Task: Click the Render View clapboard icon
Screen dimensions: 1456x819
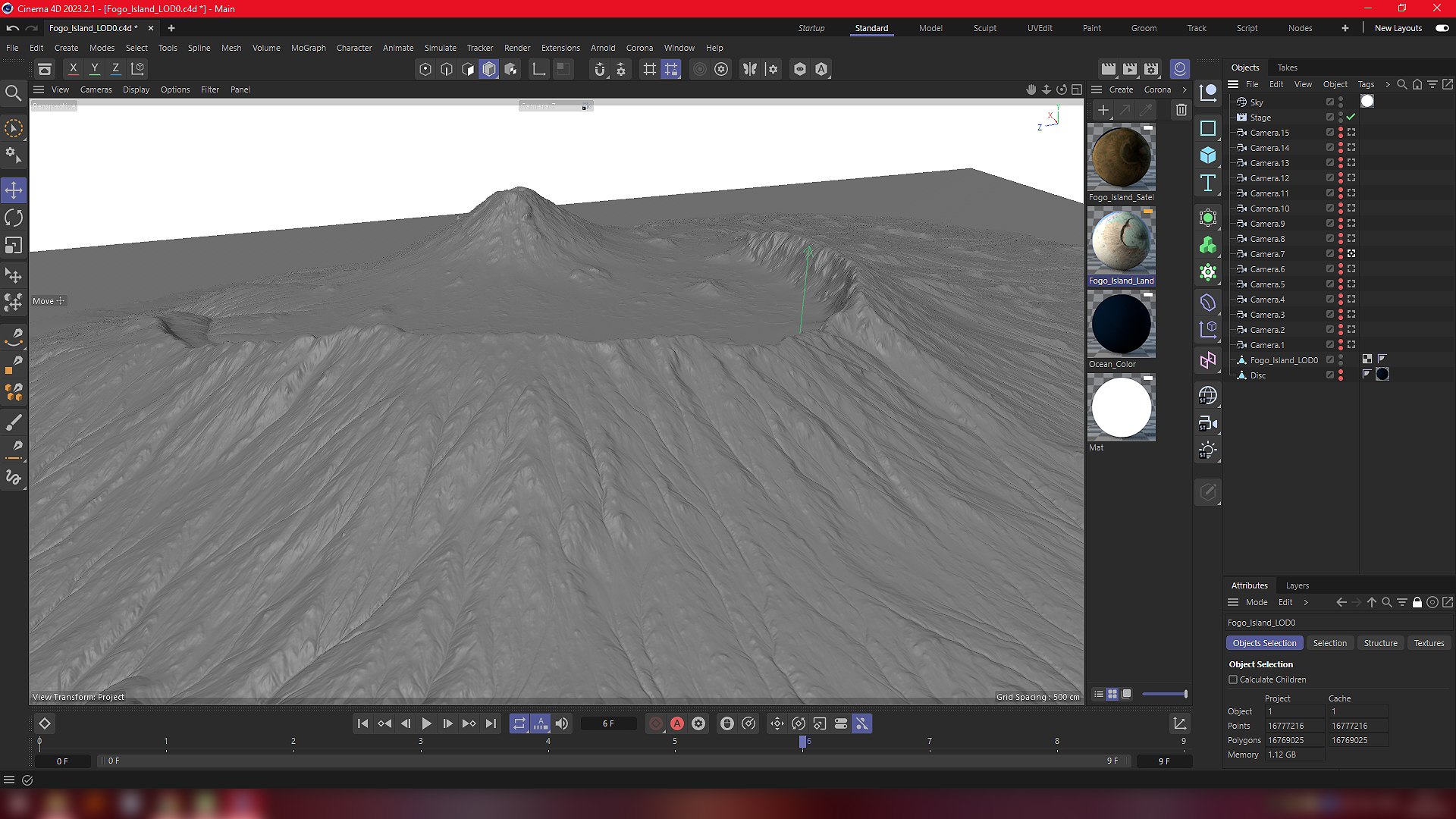Action: point(1109,69)
